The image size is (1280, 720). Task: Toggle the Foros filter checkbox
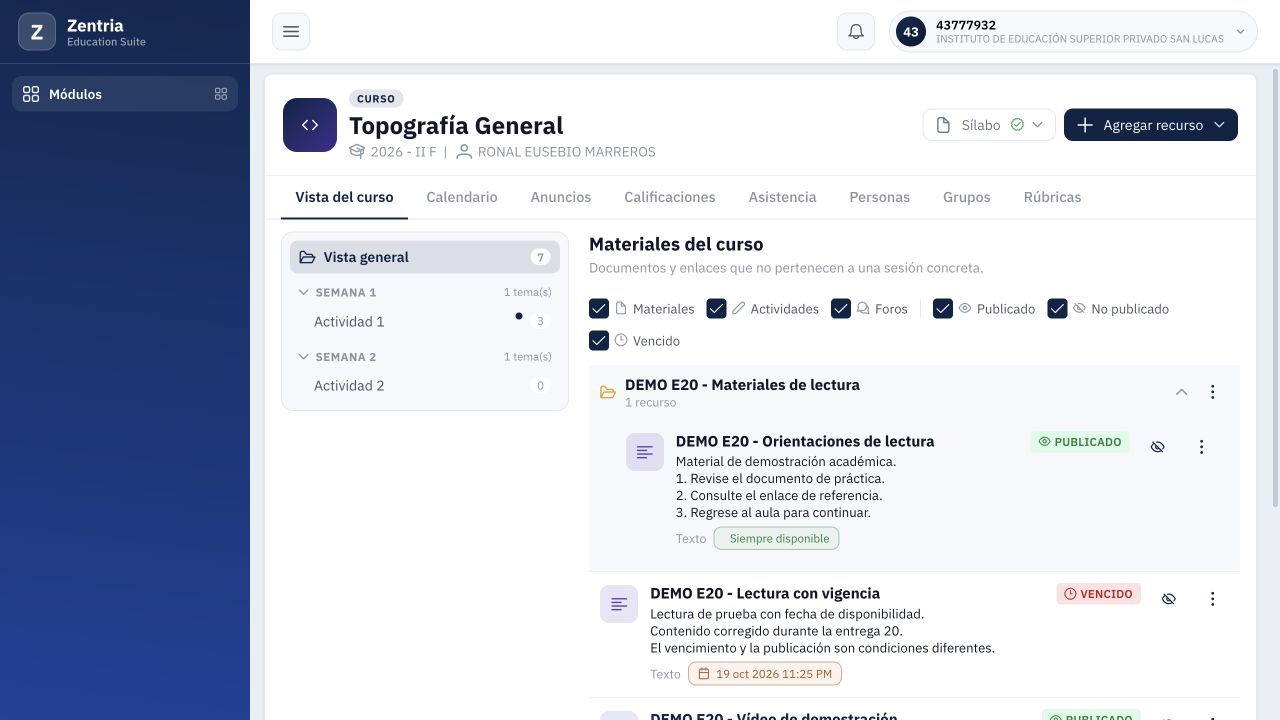coord(841,309)
